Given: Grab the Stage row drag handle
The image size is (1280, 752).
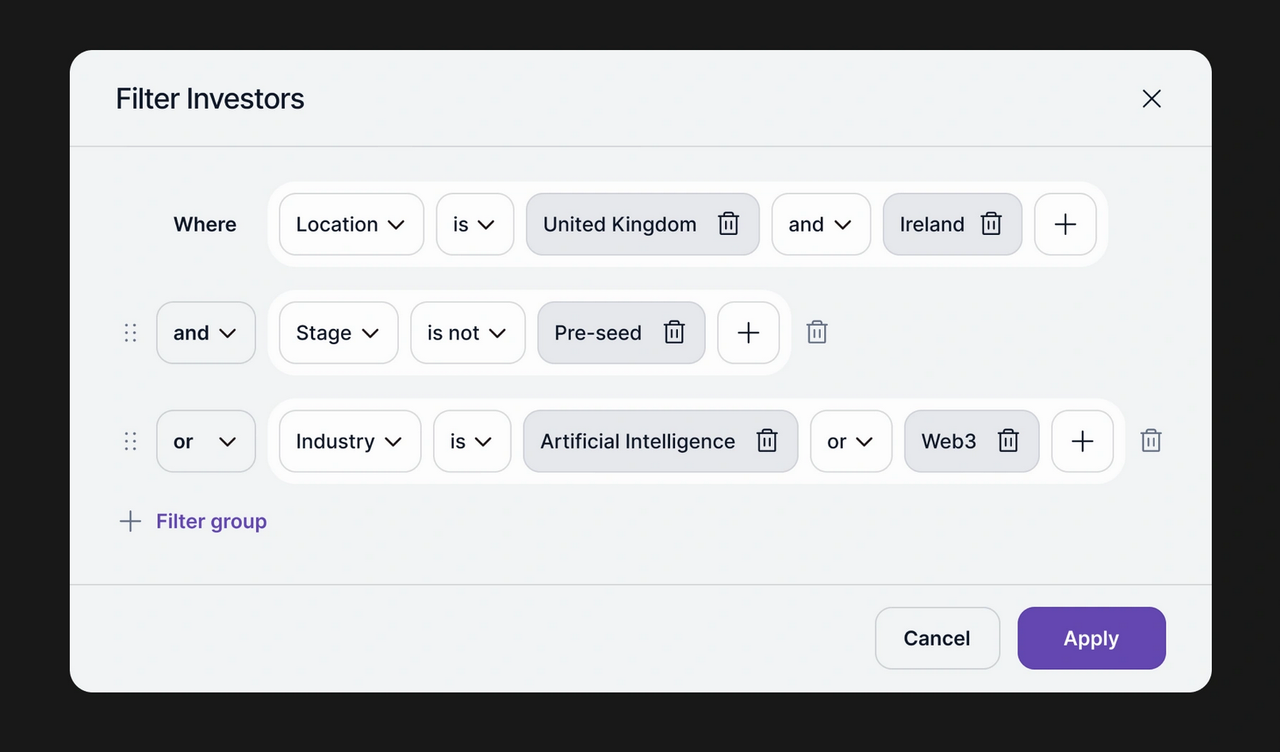Looking at the screenshot, I should (x=130, y=333).
